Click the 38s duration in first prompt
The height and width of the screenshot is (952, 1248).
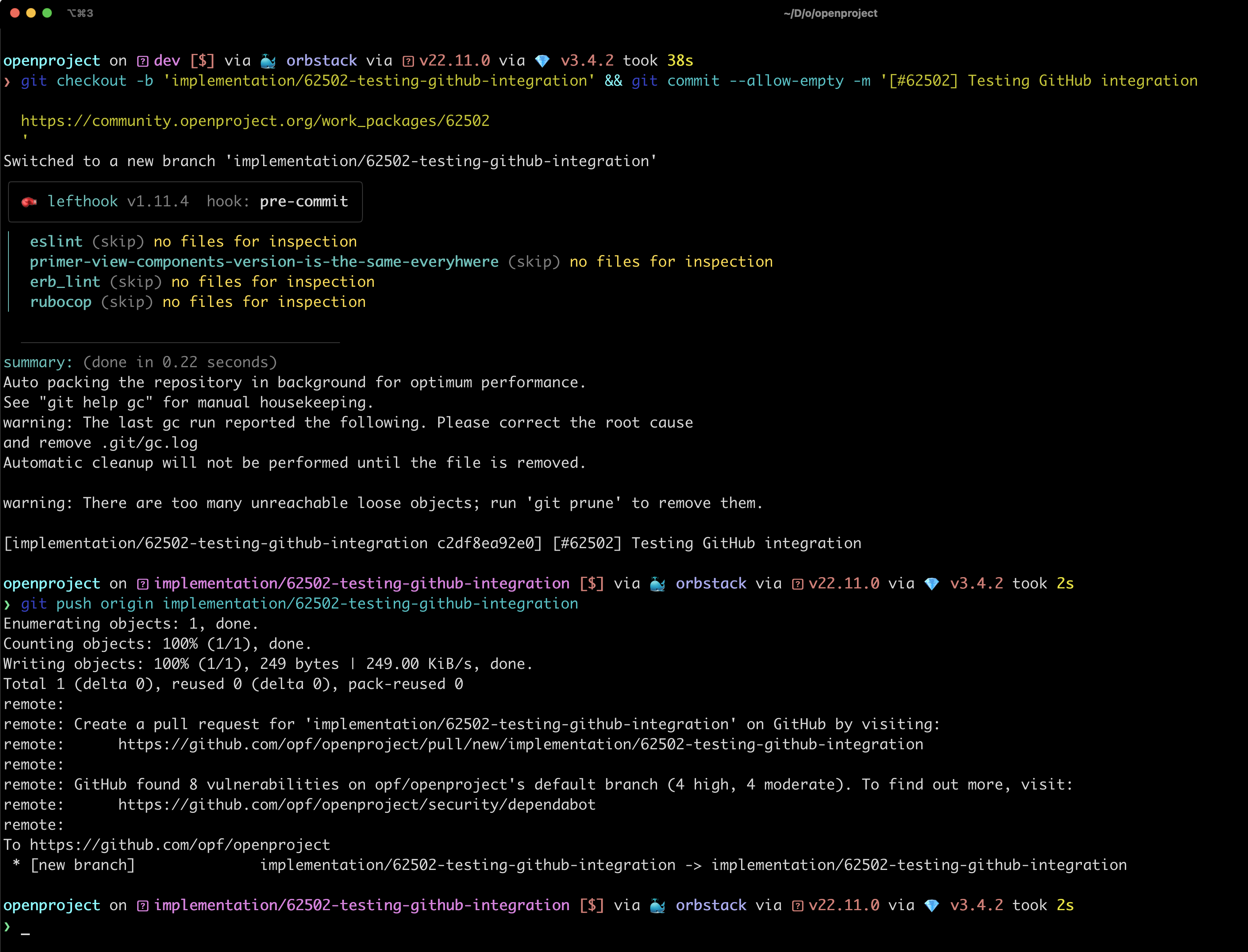pyautogui.click(x=680, y=60)
